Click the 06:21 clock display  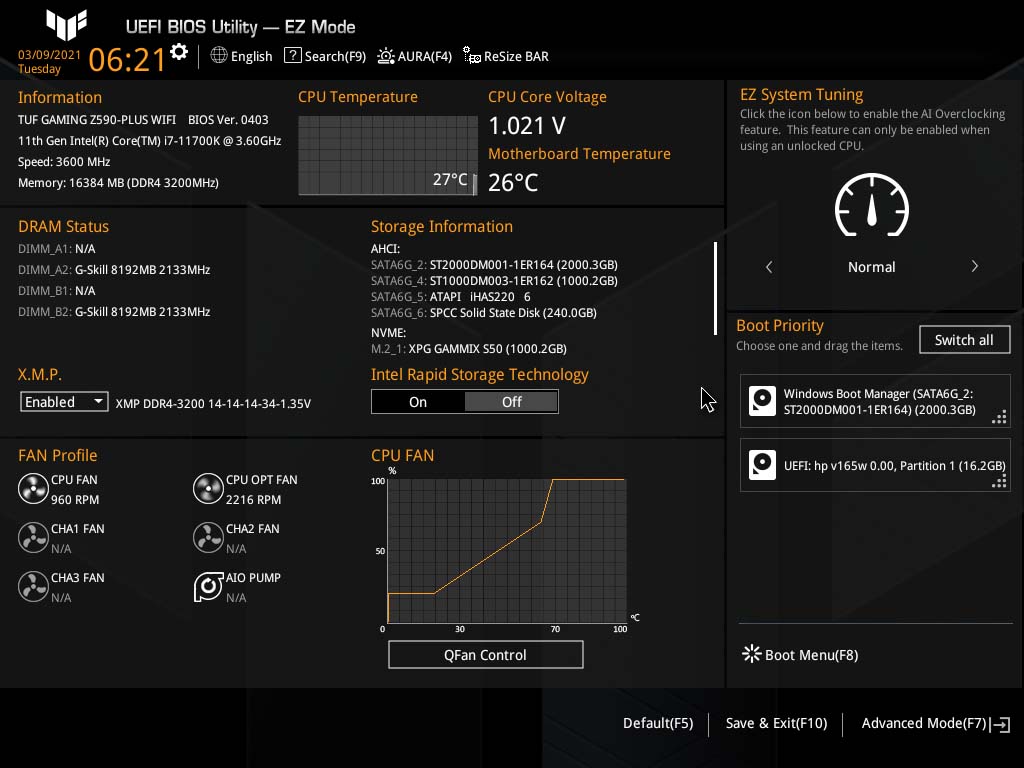127,59
